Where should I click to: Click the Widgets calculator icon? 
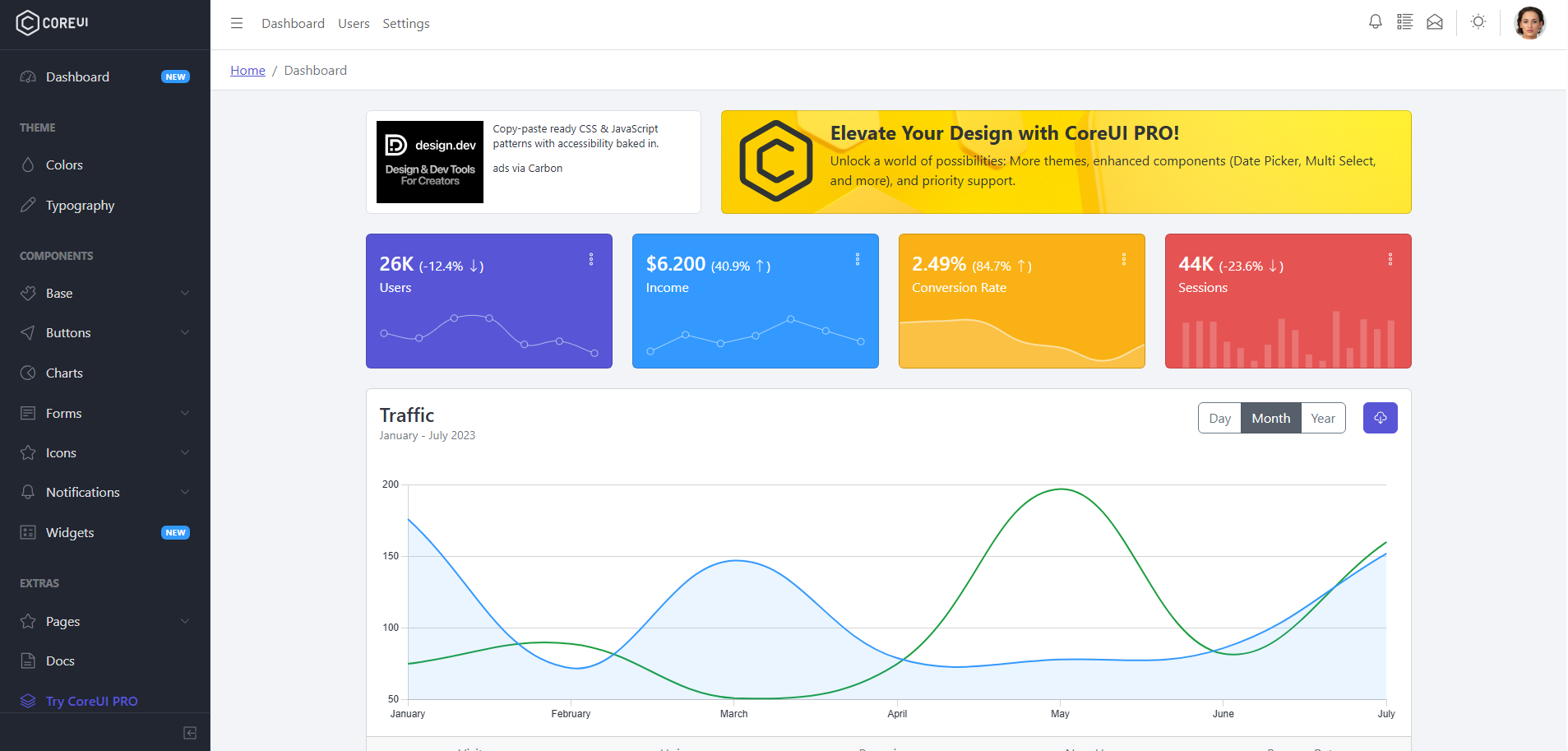[28, 532]
